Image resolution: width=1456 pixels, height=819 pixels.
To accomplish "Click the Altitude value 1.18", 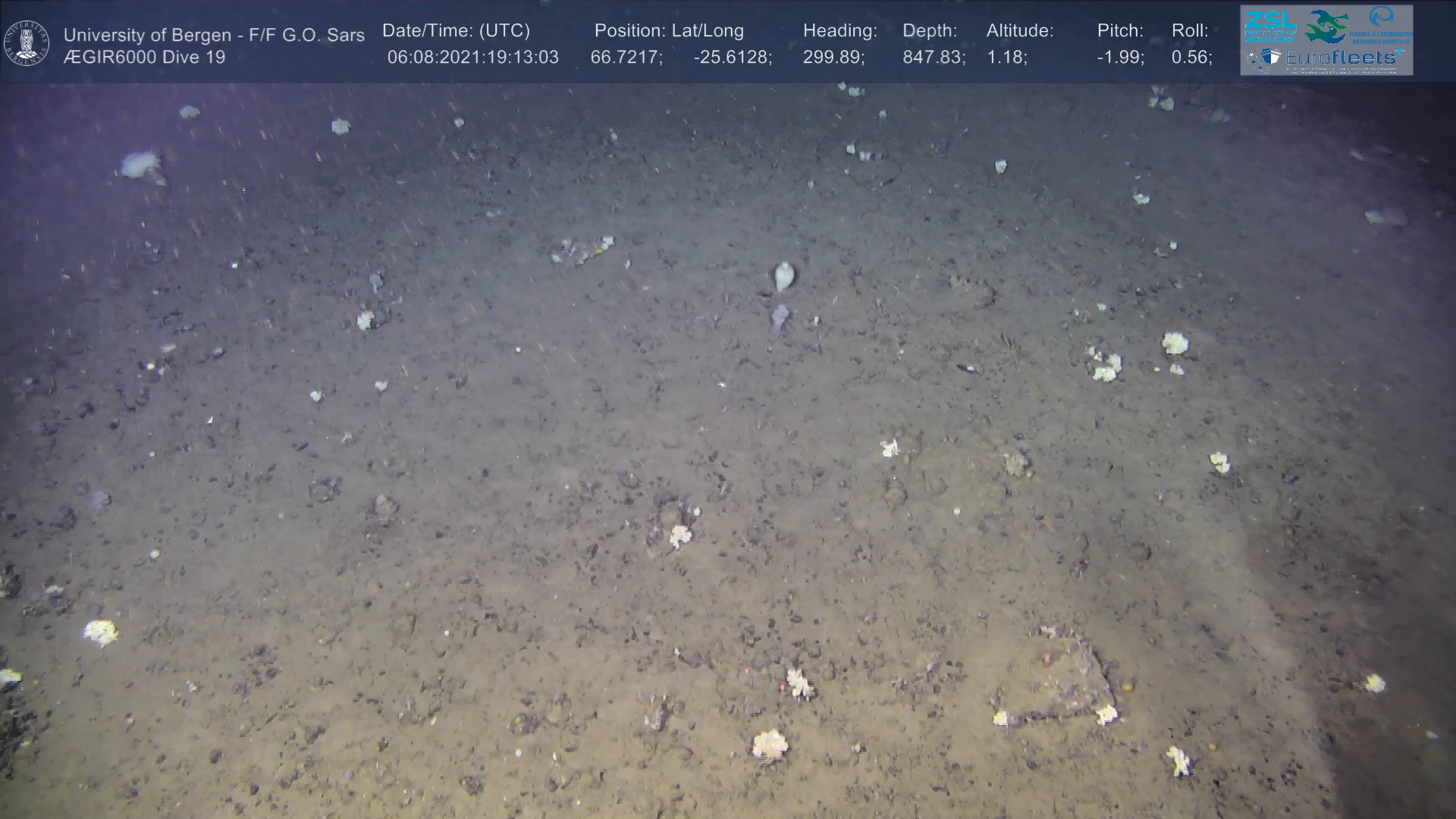I will (1006, 58).
